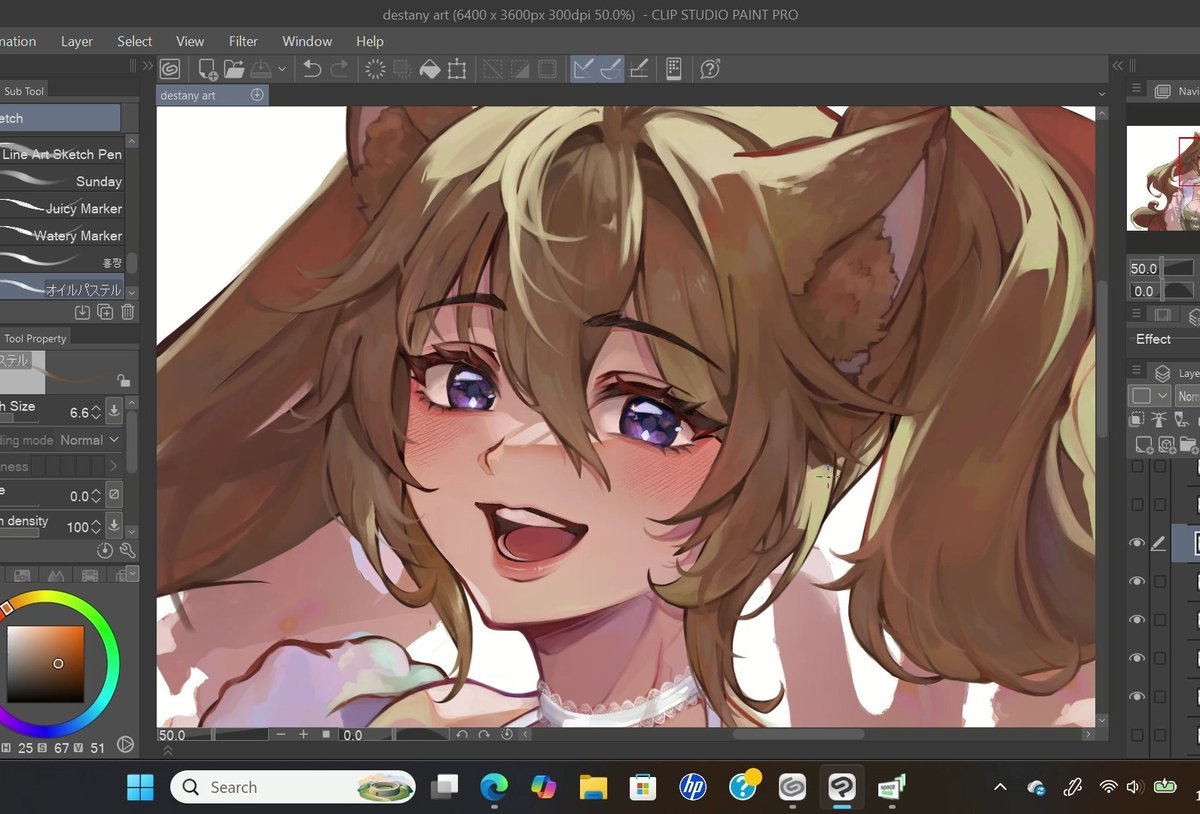
Task: Fill with the paint bucket icon
Action: (430, 69)
